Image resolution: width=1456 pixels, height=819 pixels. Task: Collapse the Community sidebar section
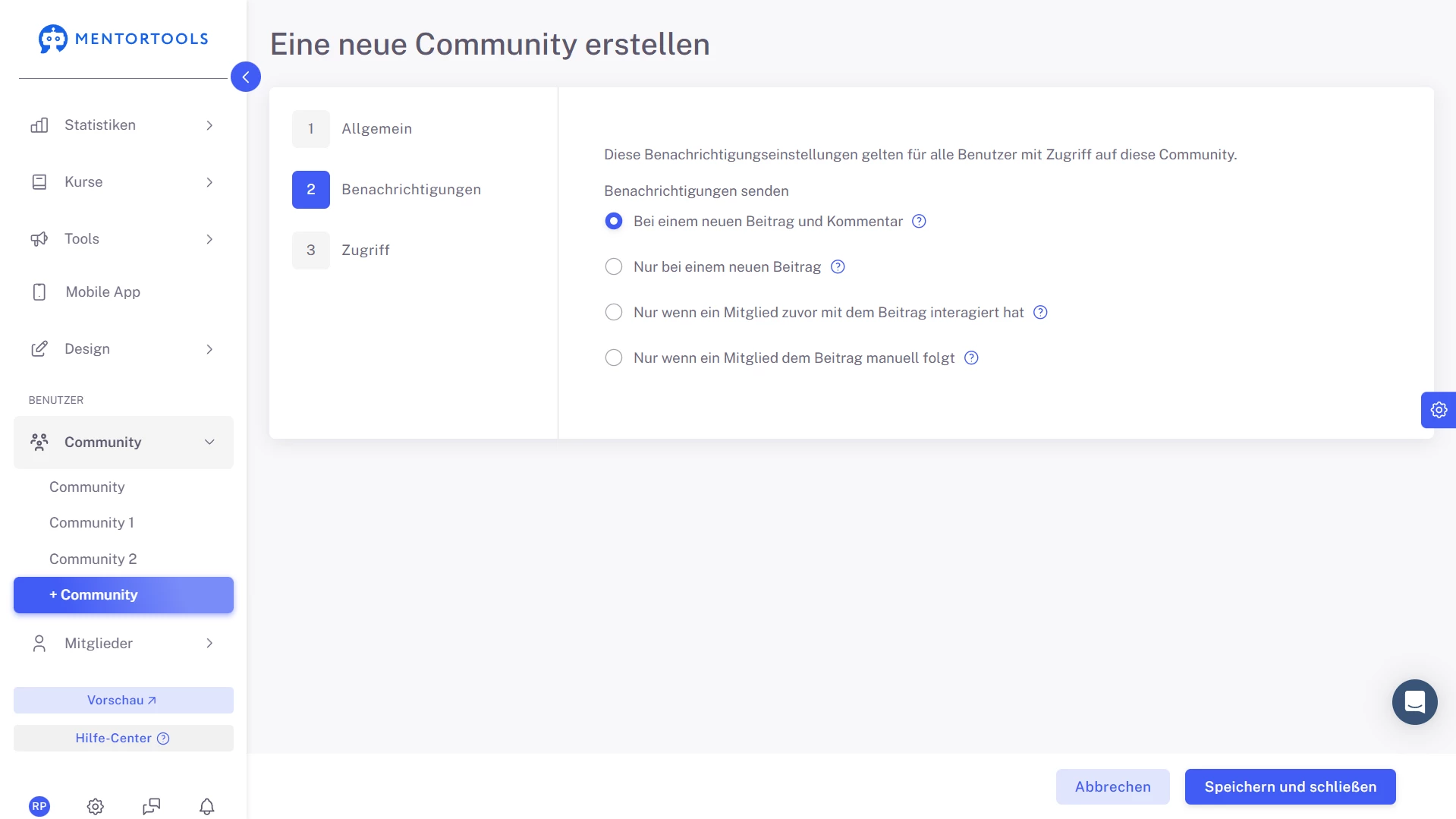209,443
